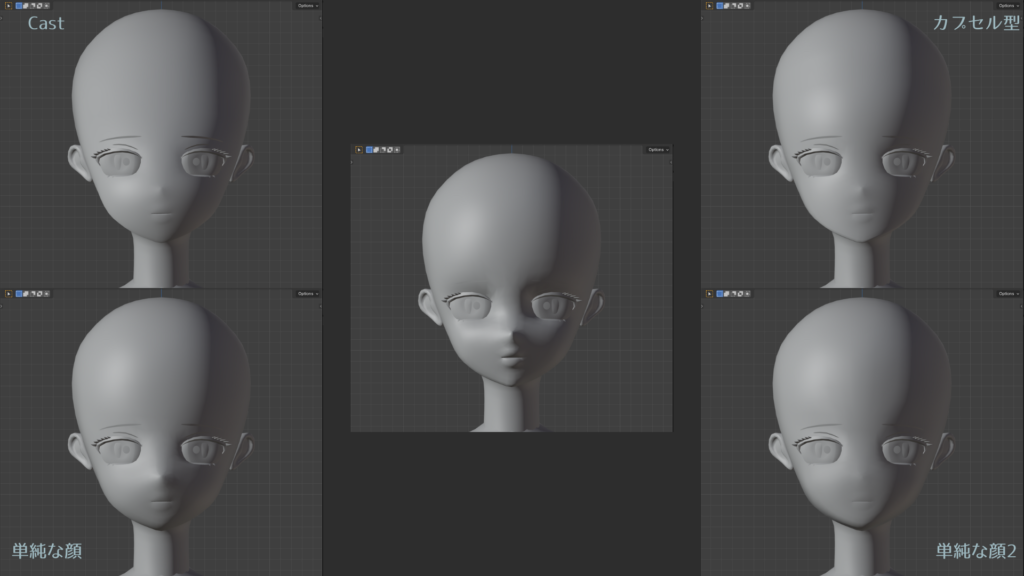The image size is (1024, 576).
Task: Open the editor type selector of the 単純な顔 viewport
Action: [9, 293]
